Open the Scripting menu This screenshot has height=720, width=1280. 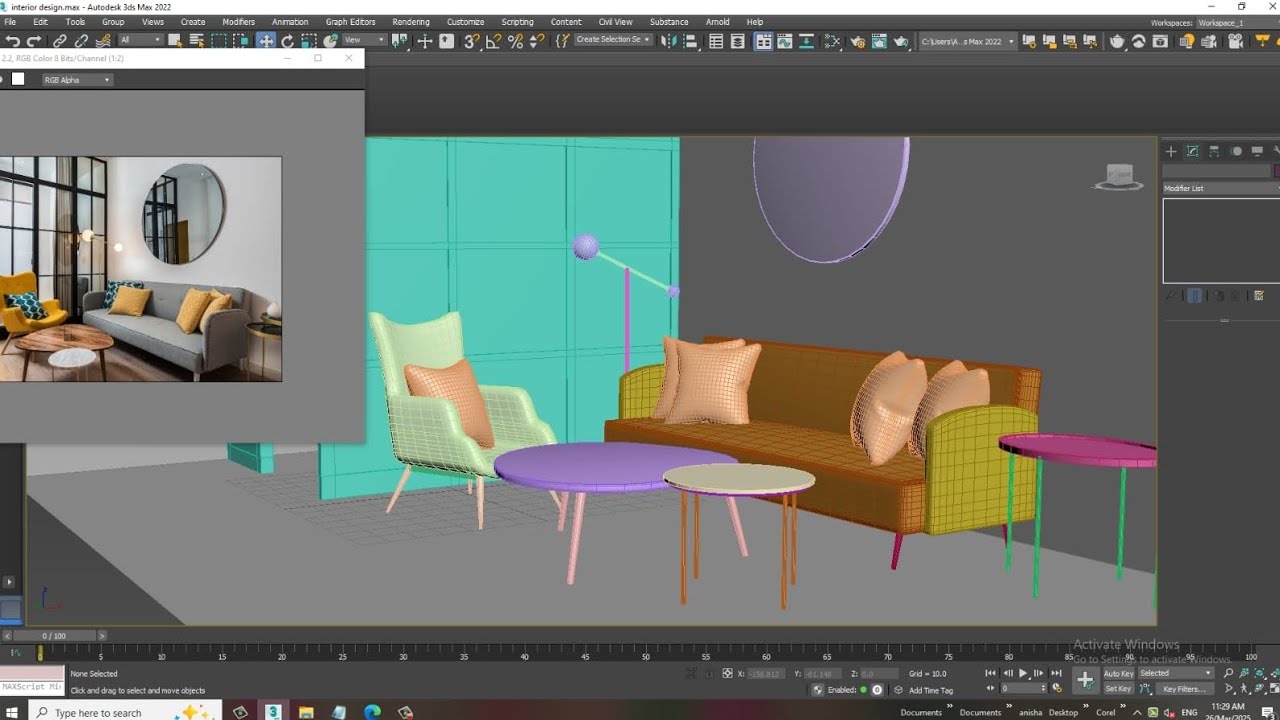click(517, 21)
